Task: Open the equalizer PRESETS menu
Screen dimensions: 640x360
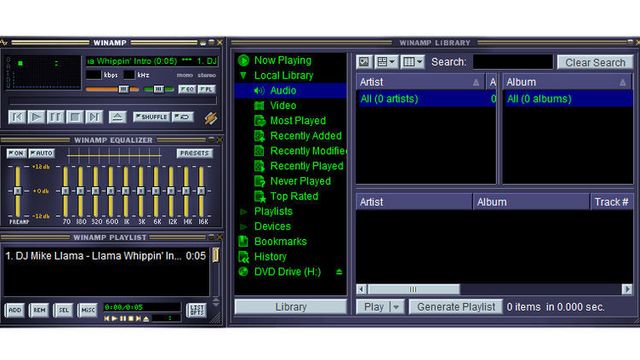Action: 195,153
